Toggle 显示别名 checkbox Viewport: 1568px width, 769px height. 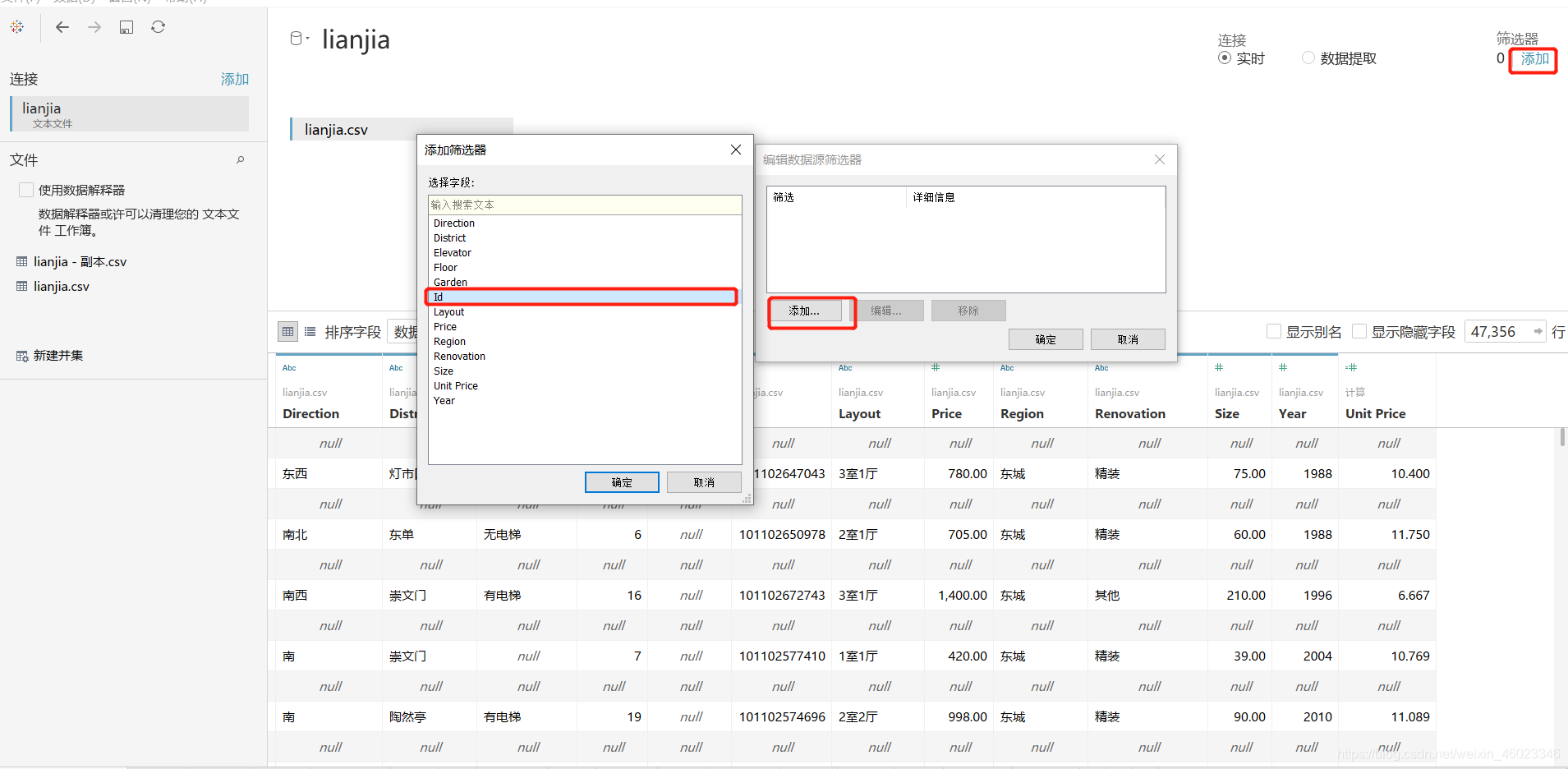pos(1274,331)
